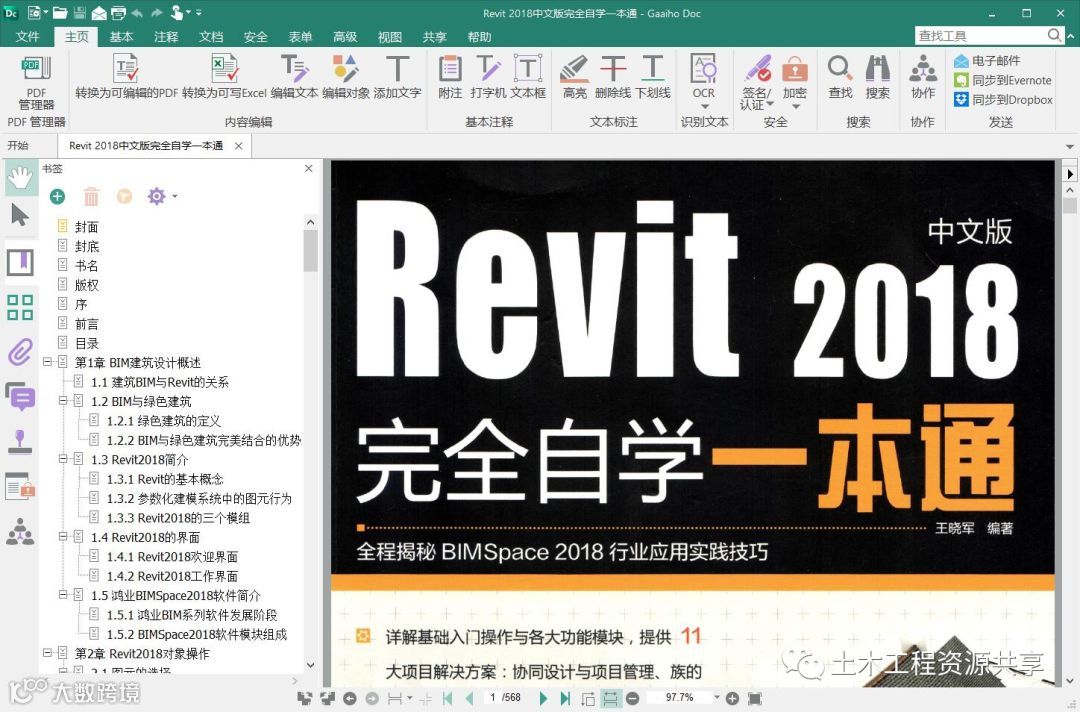Switch to 注释 ribbon tab
The width and height of the screenshot is (1080, 712).
(166, 36)
